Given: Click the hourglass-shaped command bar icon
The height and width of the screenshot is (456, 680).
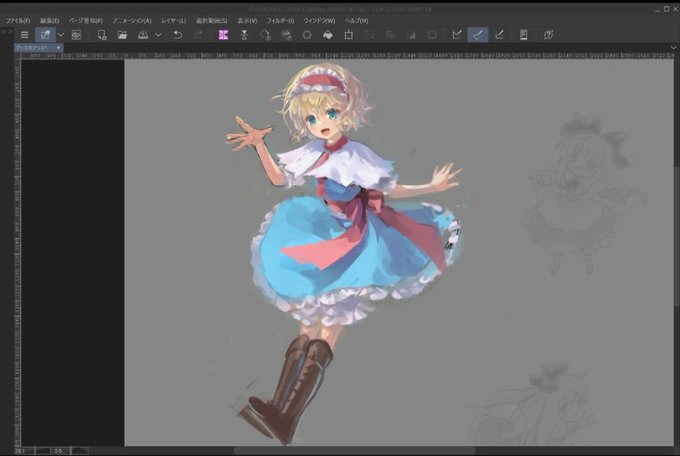Looking at the screenshot, I should pos(244,35).
